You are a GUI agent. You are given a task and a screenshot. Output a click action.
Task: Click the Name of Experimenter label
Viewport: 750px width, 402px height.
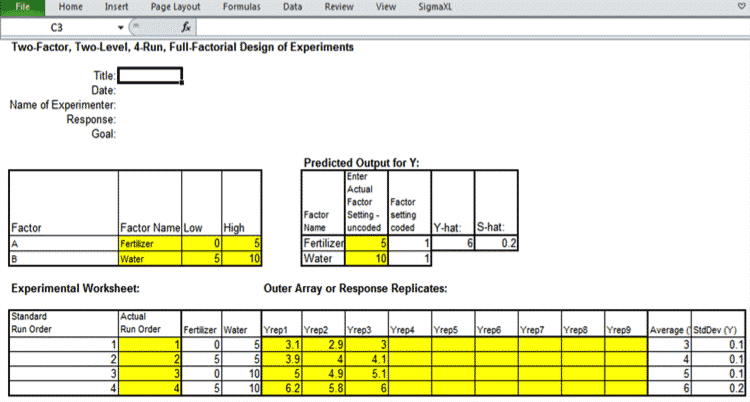tap(63, 105)
